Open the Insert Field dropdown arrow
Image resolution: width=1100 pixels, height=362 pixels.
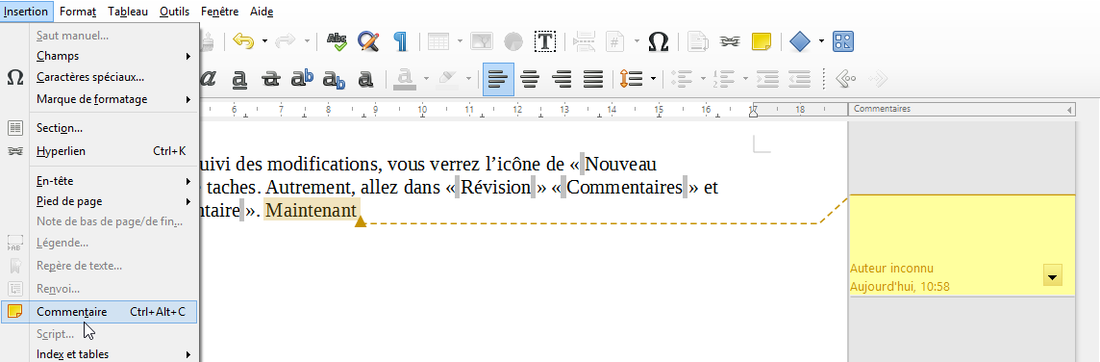tap(637, 41)
